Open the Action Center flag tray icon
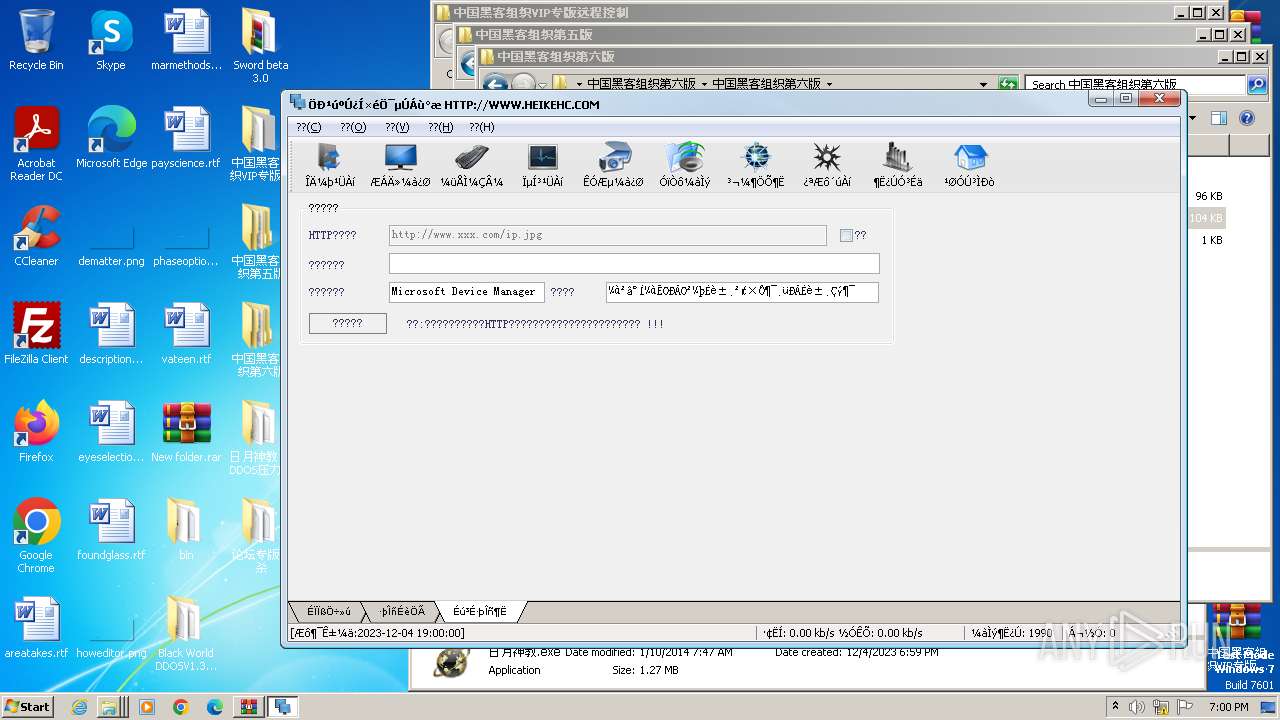Viewport: 1280px width, 720px height. 1187,706
